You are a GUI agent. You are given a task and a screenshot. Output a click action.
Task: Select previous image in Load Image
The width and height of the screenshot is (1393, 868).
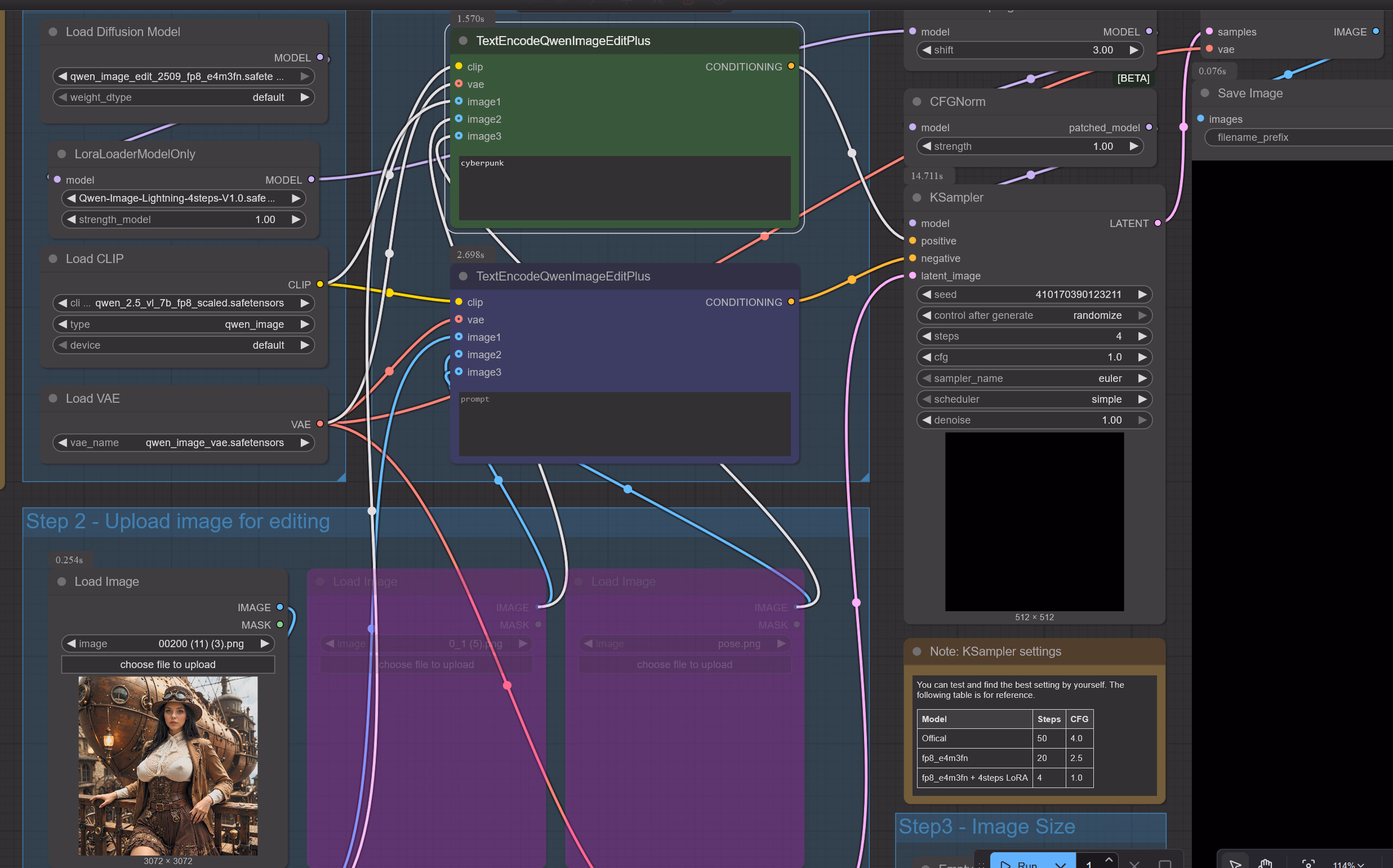click(x=71, y=644)
